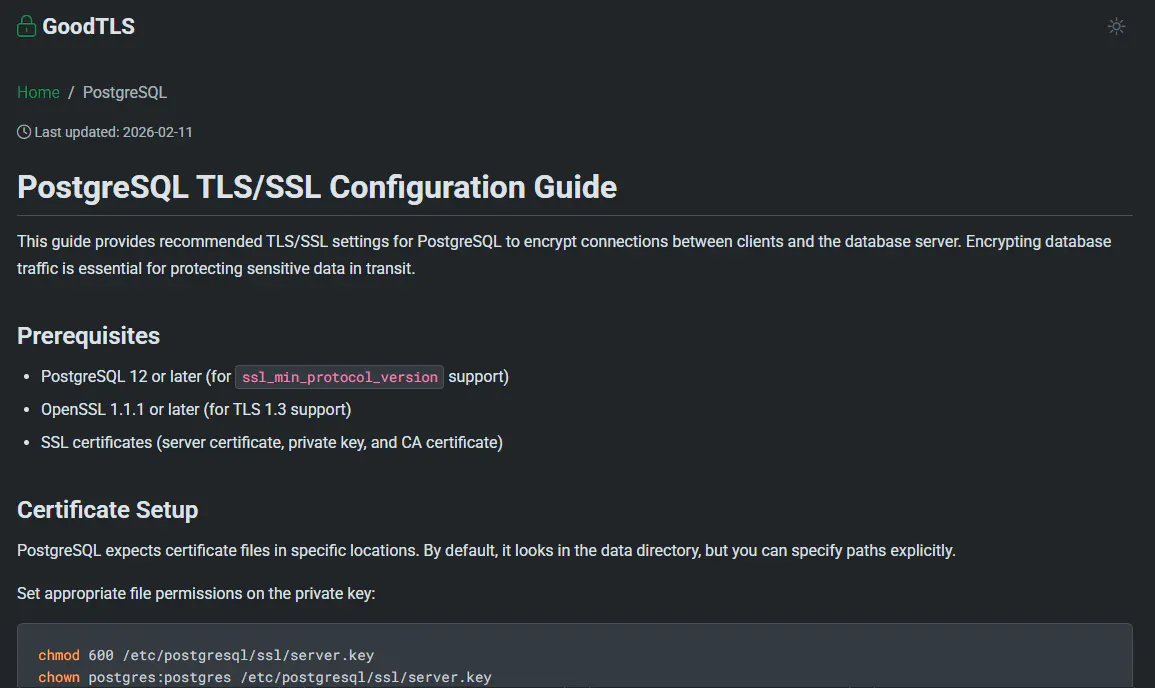This screenshot has height=688, width=1155.
Task: Click the chown postgres:postgres command line
Action: tap(265, 677)
